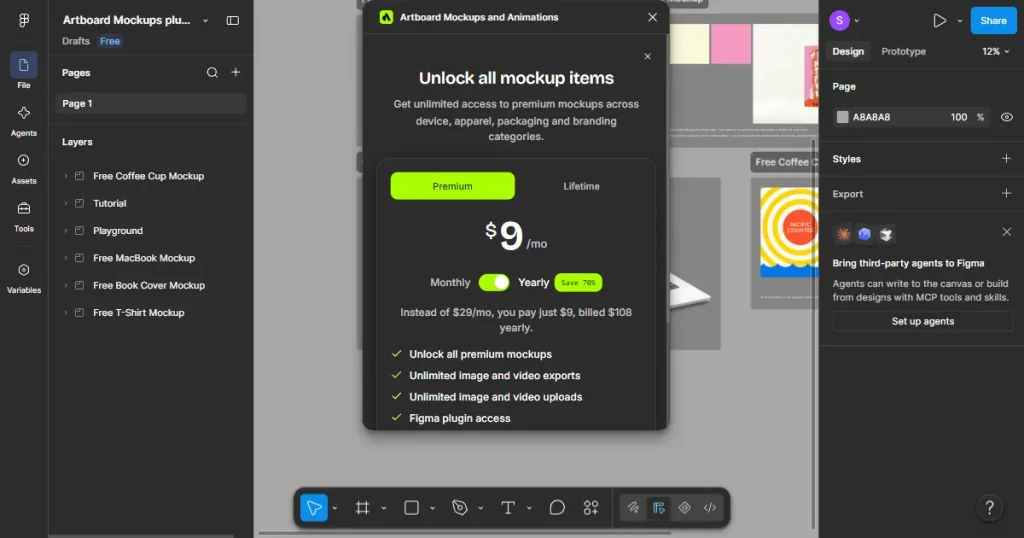Screen dimensions: 1024x538
Task: Expand the Free T-Shirt Mockup layer
Action: coord(65,313)
